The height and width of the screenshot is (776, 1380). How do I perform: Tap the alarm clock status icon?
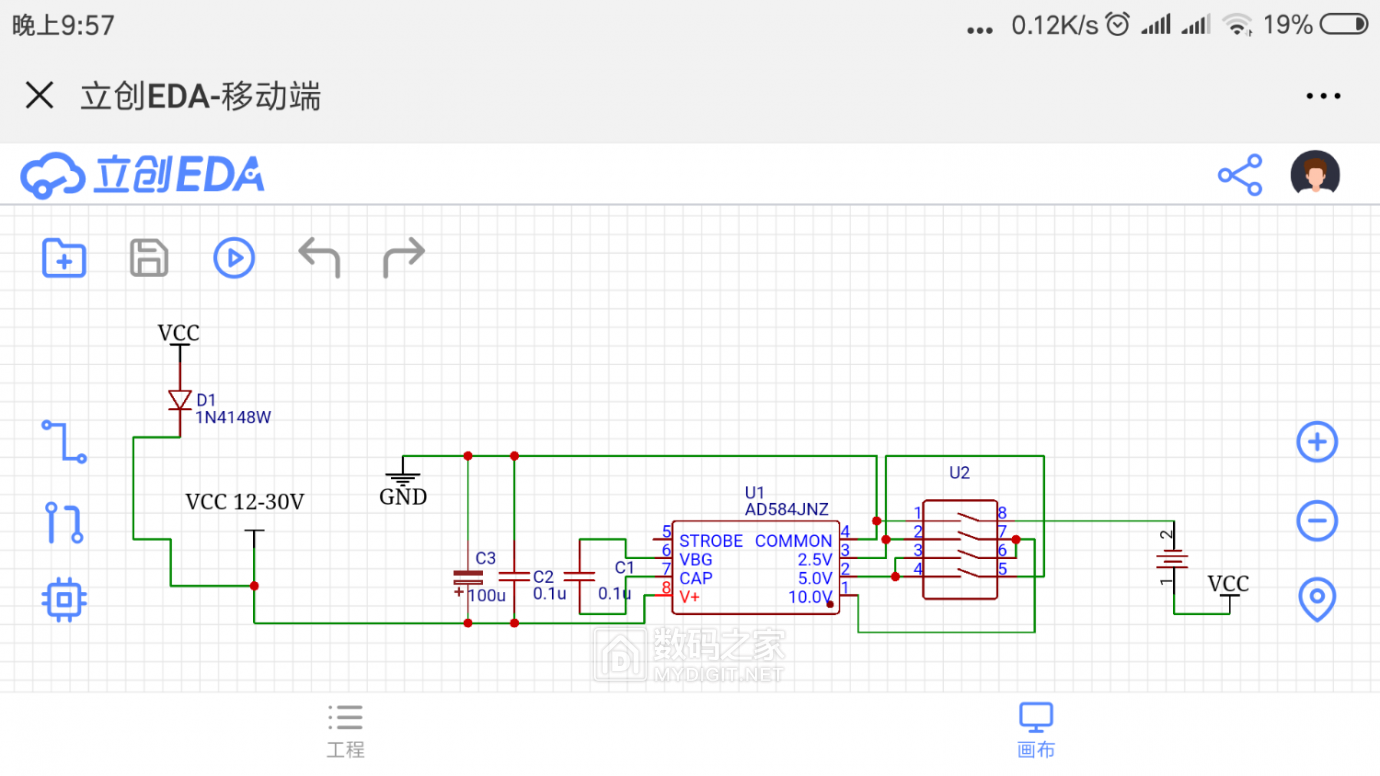1118,25
